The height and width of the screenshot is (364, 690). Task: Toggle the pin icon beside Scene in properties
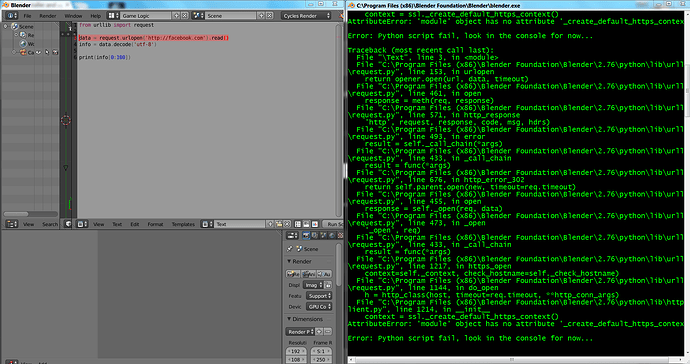pos(290,249)
